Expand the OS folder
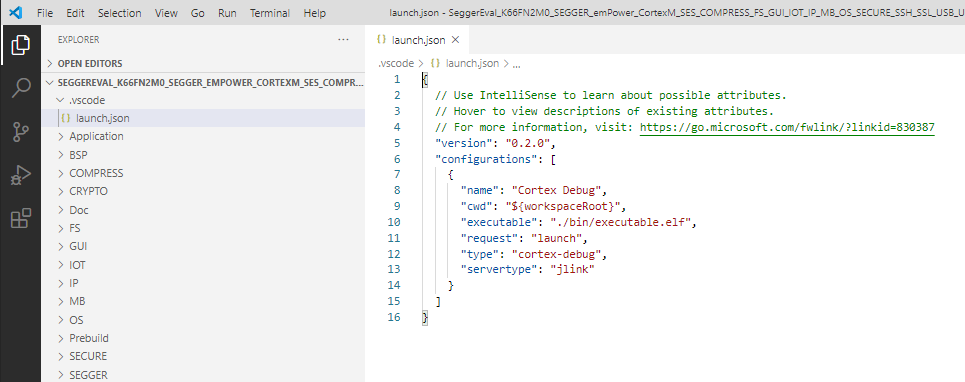 tap(203, 320)
